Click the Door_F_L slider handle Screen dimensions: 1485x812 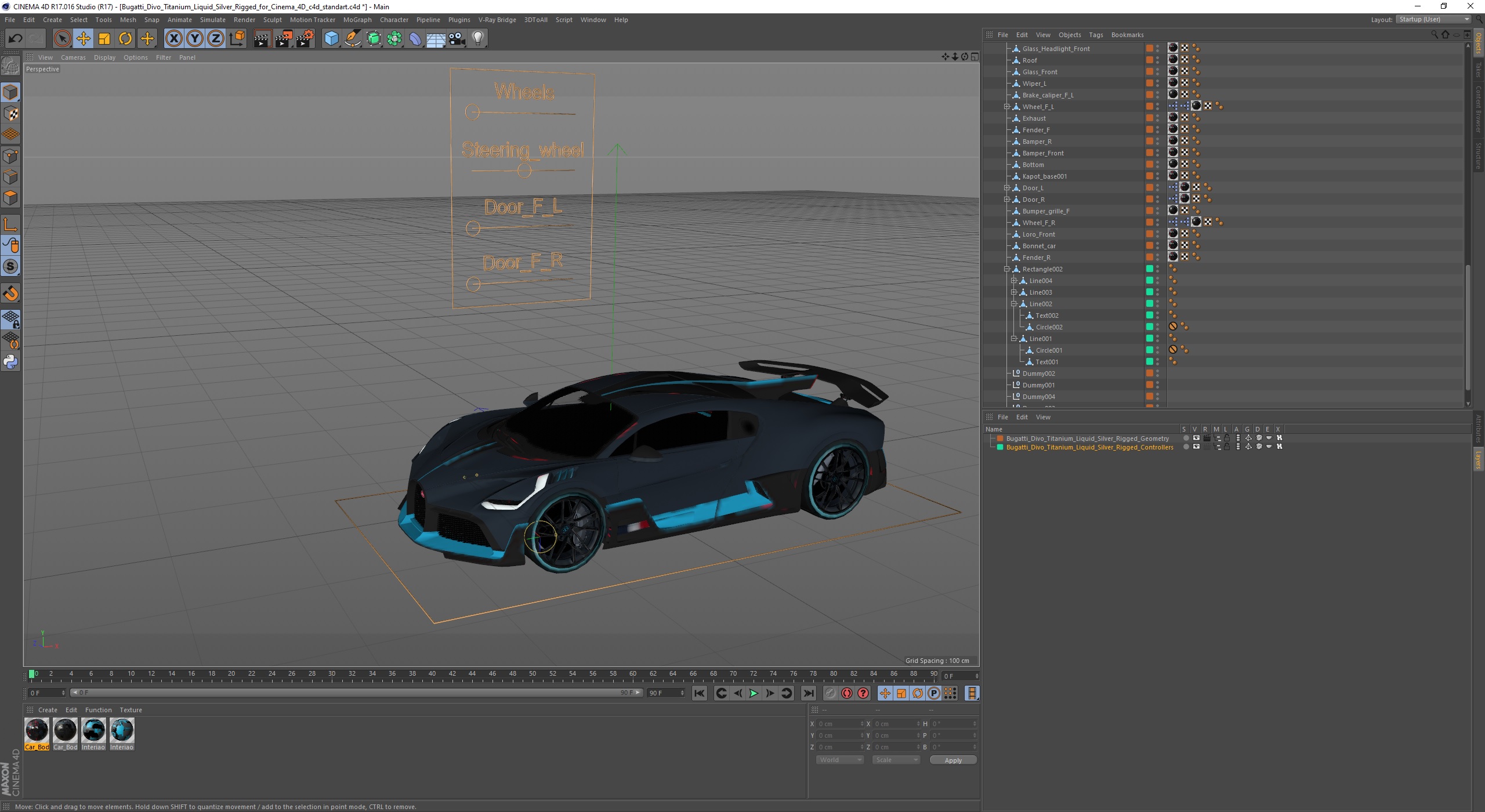473,228
